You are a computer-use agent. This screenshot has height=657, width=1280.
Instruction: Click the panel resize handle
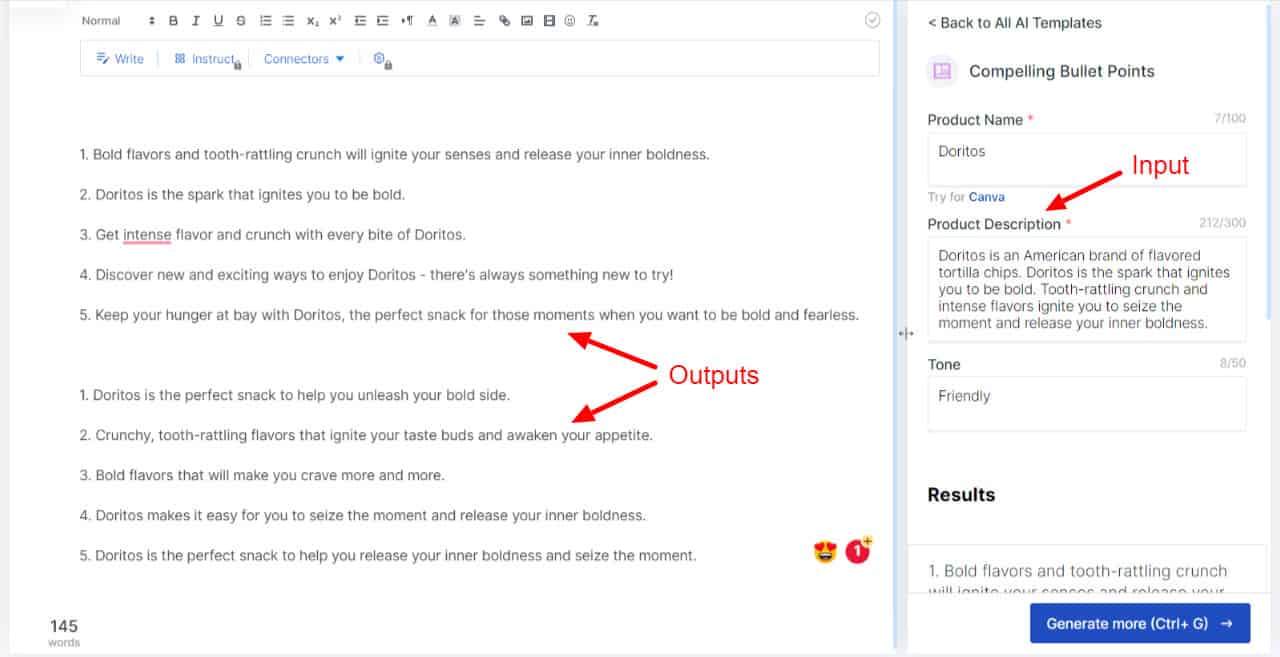click(x=906, y=334)
